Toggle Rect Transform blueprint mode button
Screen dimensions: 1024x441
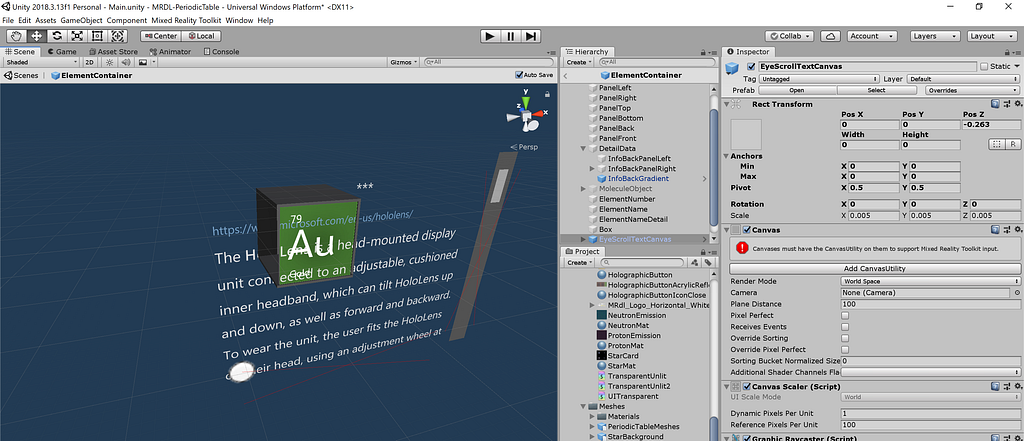pyautogui.click(x=997, y=144)
